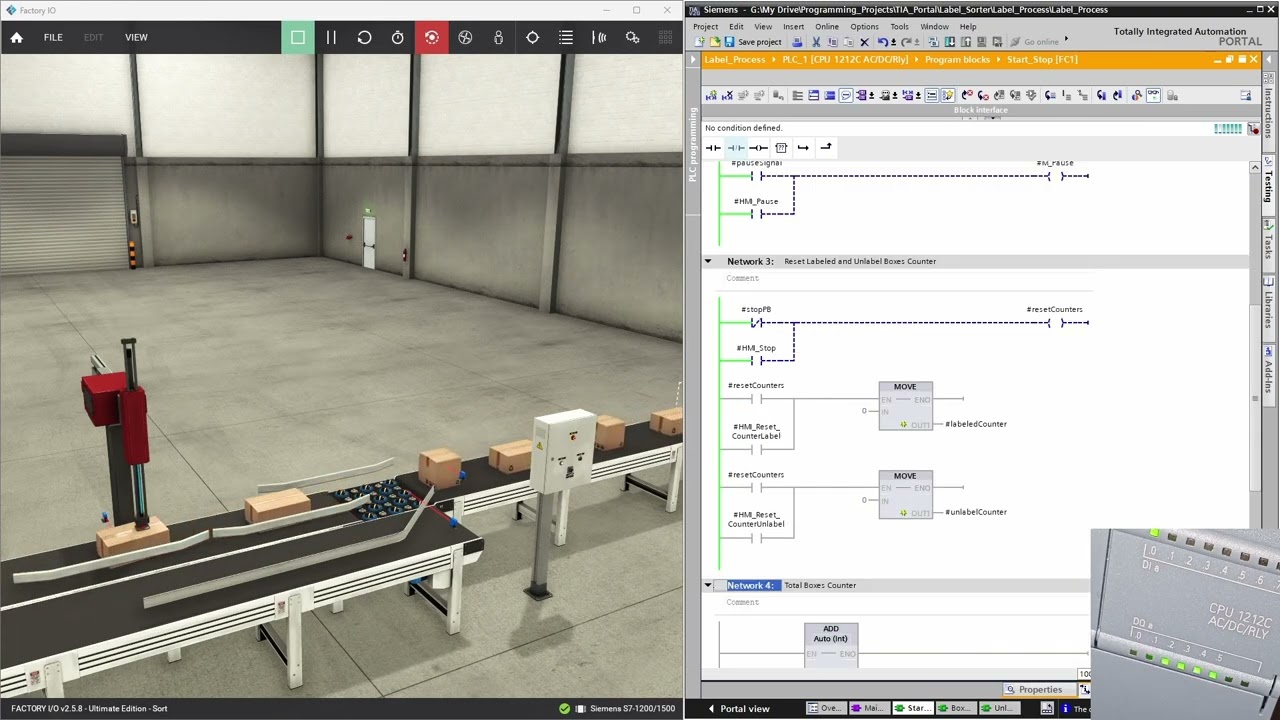
Task: Open the FILE menu in Factory IO
Action: (x=53, y=37)
